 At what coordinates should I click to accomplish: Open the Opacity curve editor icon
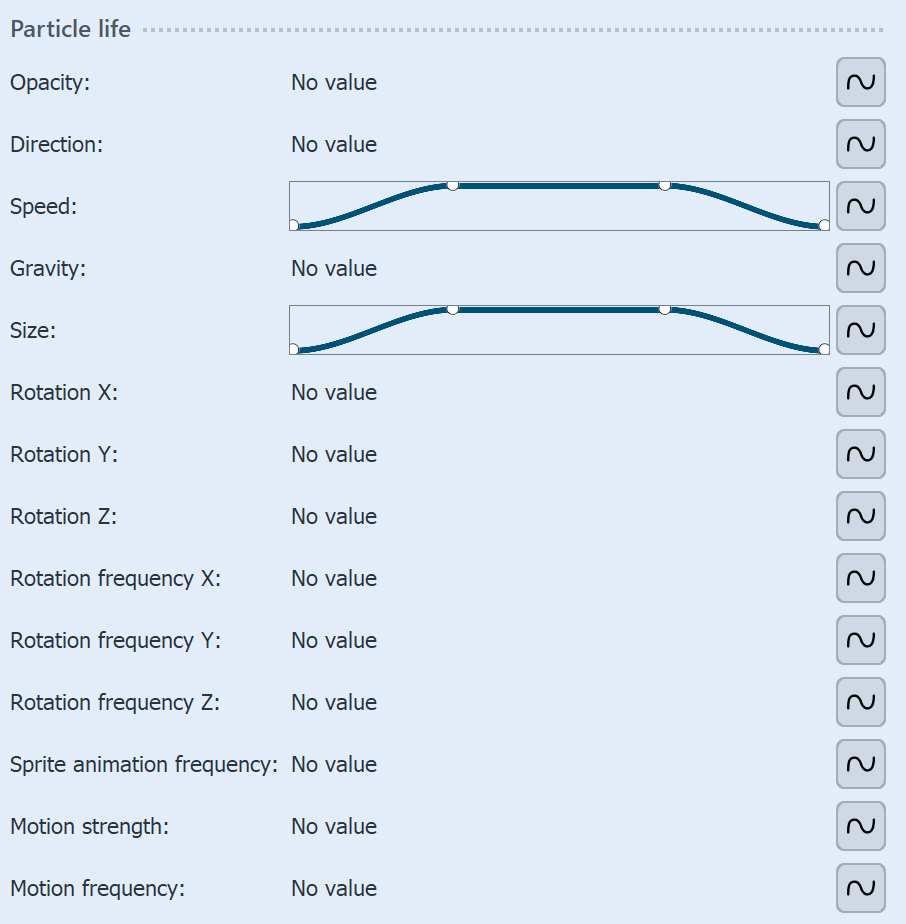pyautogui.click(x=860, y=83)
